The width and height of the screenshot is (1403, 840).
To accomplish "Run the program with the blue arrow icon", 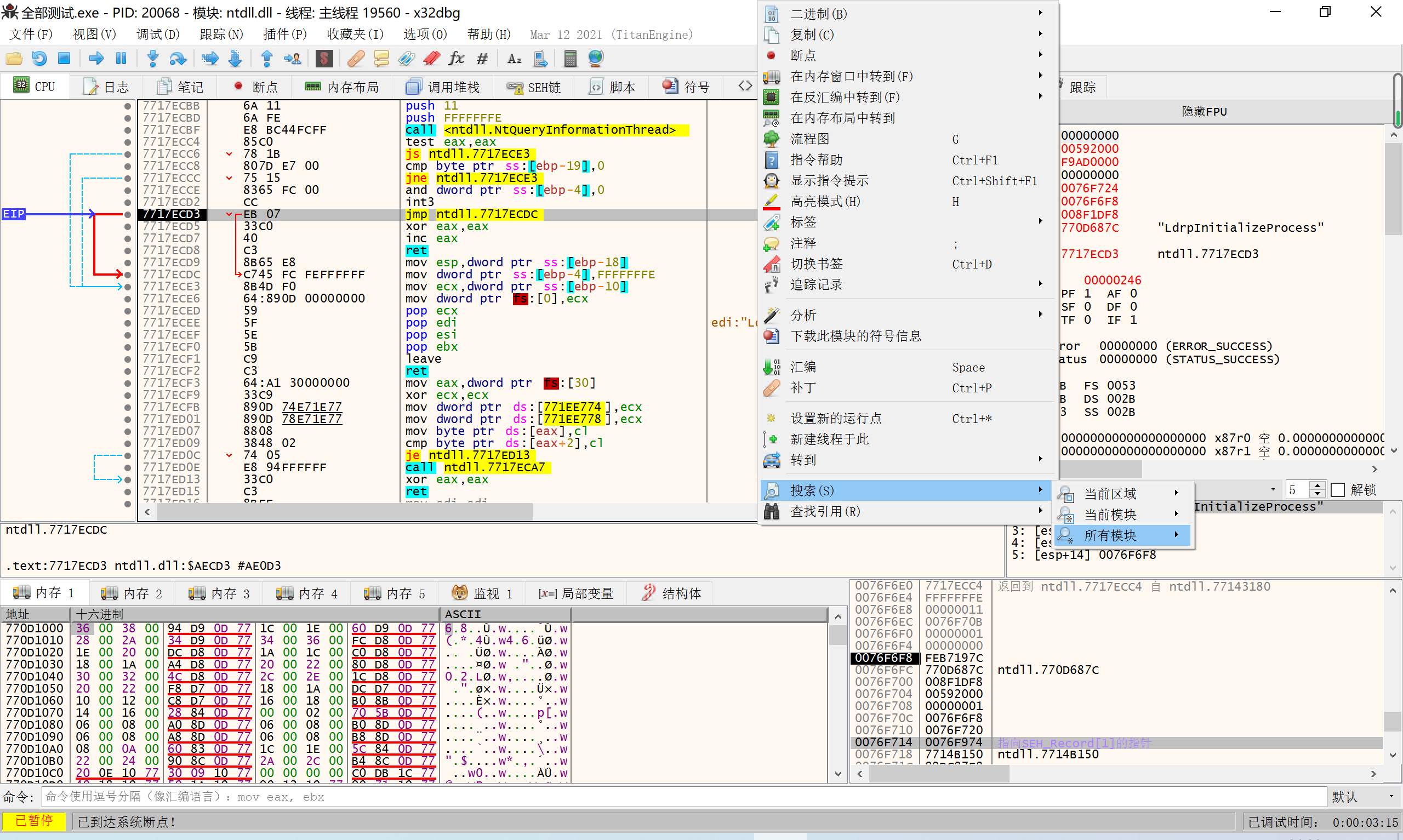I will [x=96, y=58].
